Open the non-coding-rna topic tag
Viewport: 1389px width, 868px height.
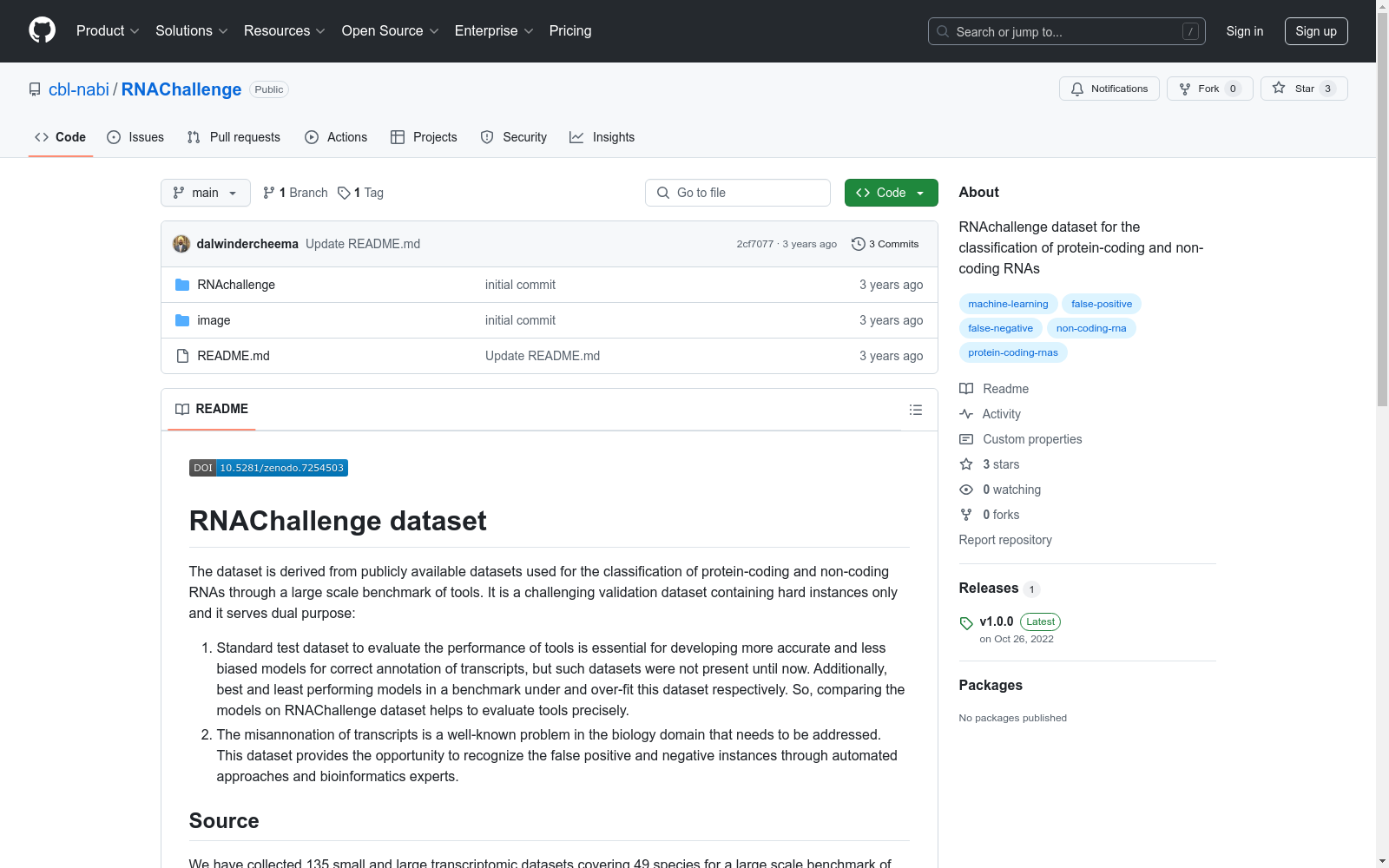click(x=1091, y=328)
